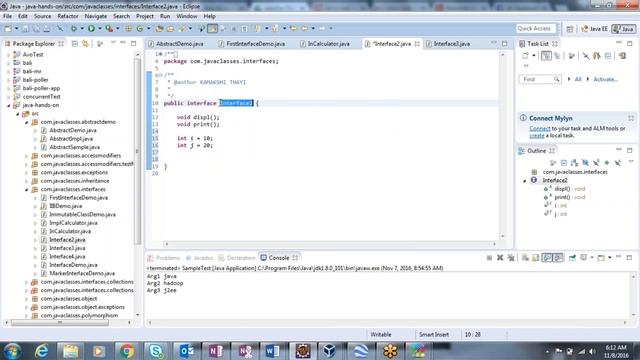Click the Back navigation arrow in toolbar
This screenshot has width=640, height=360.
tap(304, 28)
